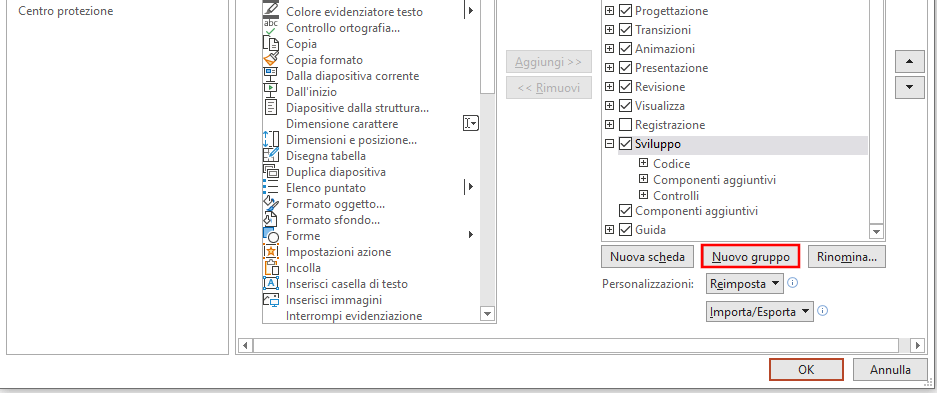Screen dimensions: 937x393
Task: Collapse the Sviluppo tree node
Action: [609, 144]
